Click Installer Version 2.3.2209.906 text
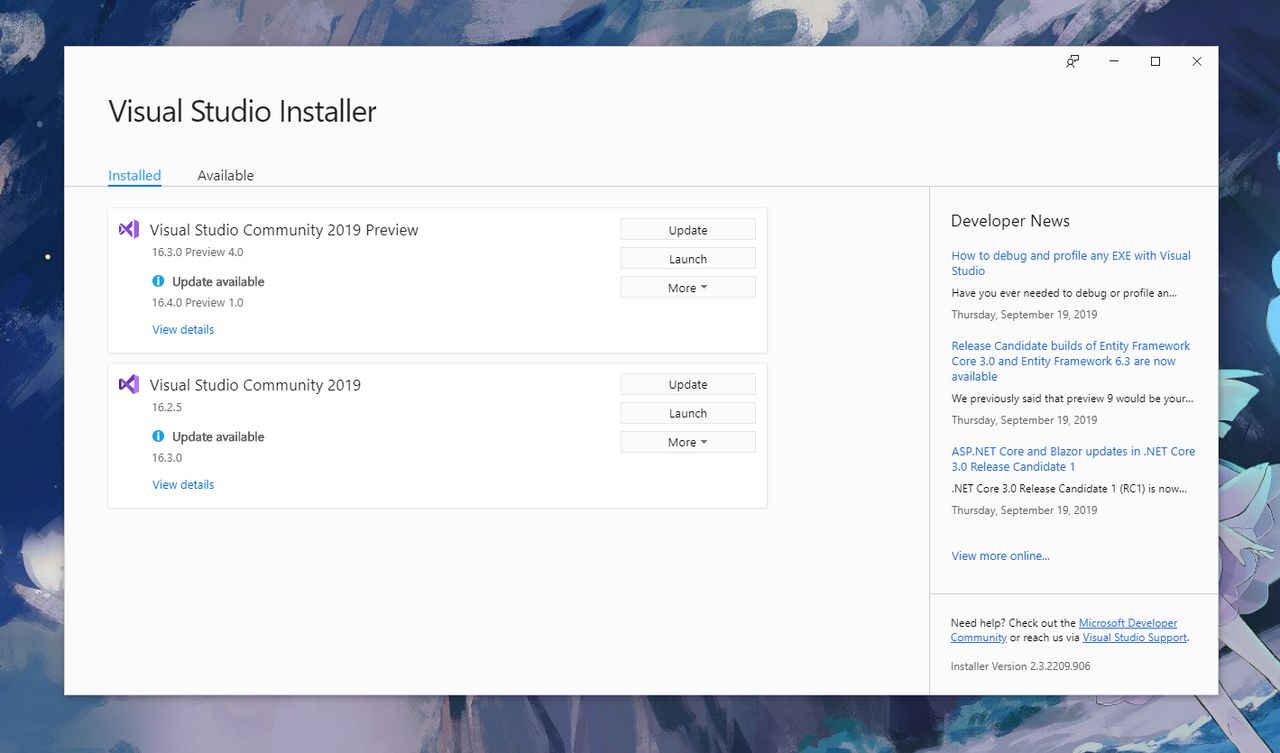This screenshot has height=753, width=1280. [1020, 666]
